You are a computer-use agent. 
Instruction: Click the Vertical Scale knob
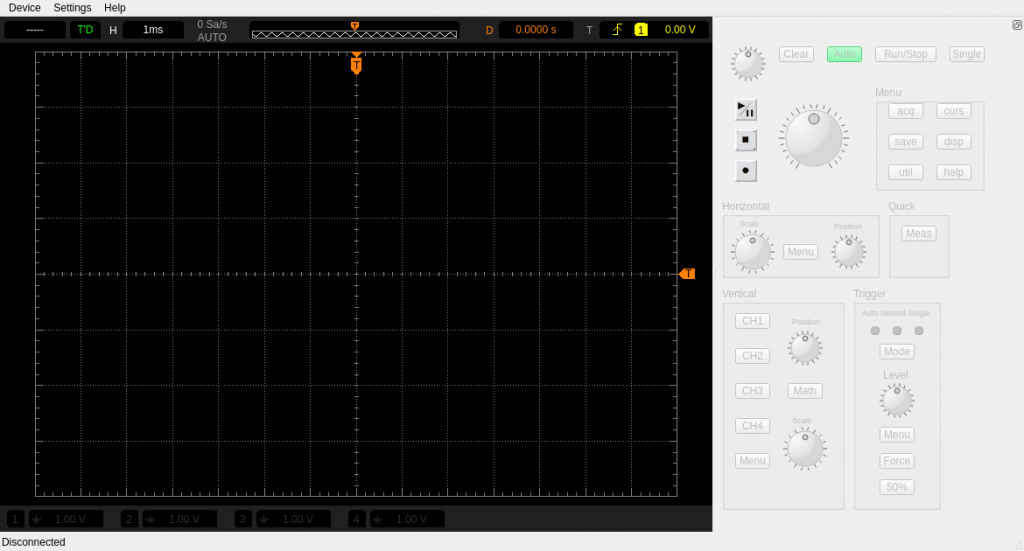pyautogui.click(x=805, y=449)
